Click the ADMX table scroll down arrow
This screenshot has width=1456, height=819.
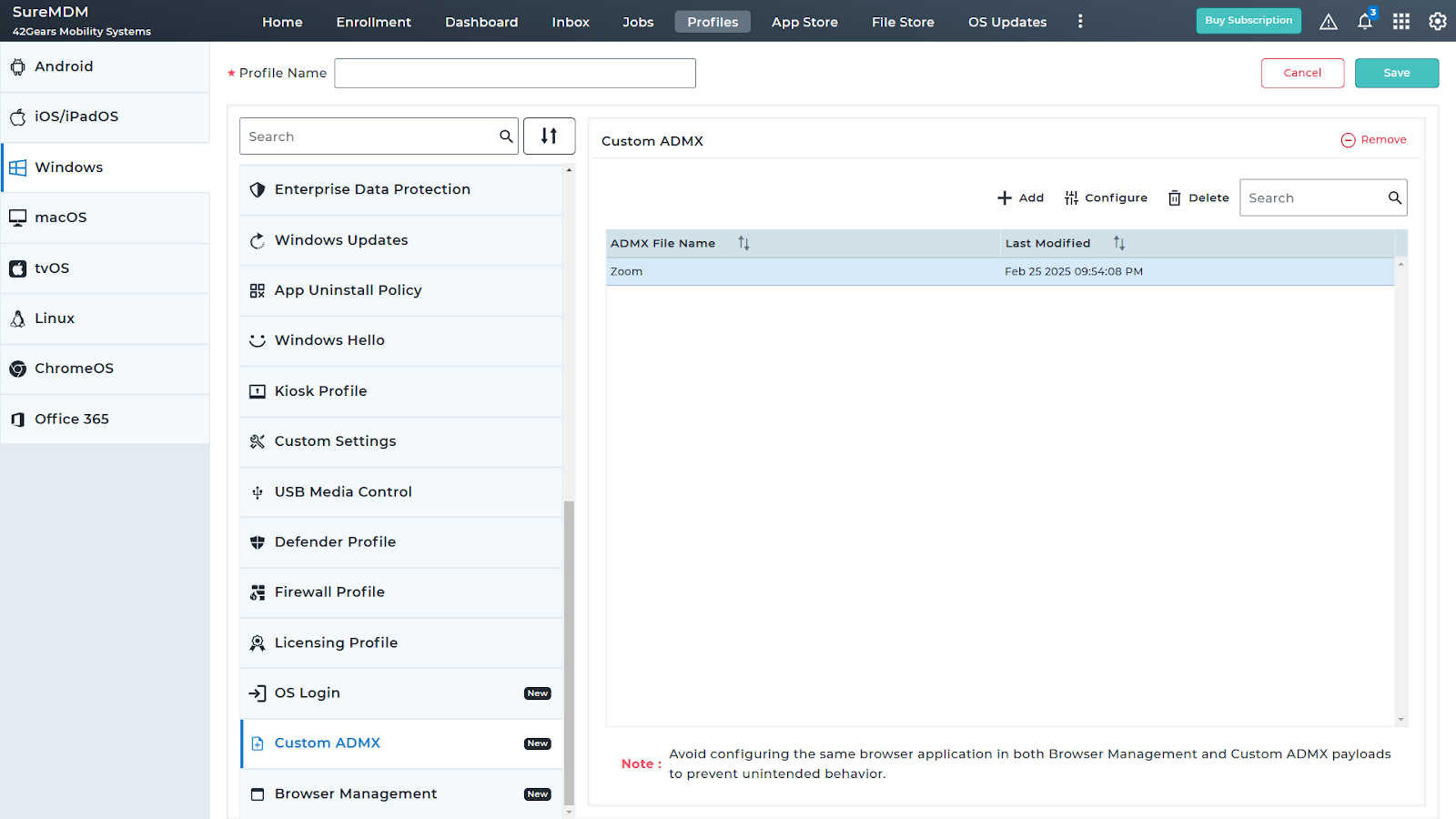click(x=1400, y=720)
